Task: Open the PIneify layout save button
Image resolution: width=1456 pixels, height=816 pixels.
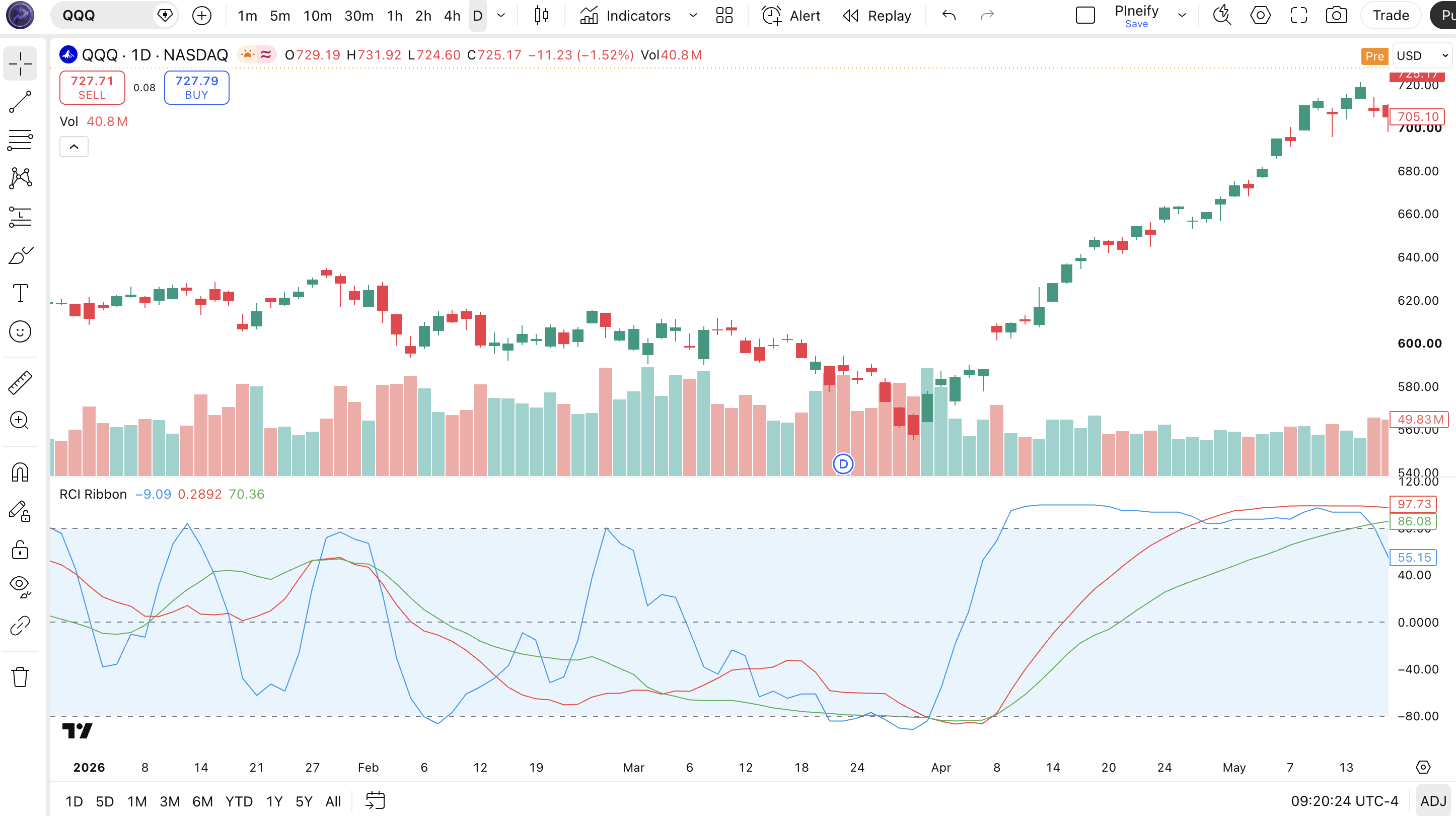Action: pos(1136,15)
